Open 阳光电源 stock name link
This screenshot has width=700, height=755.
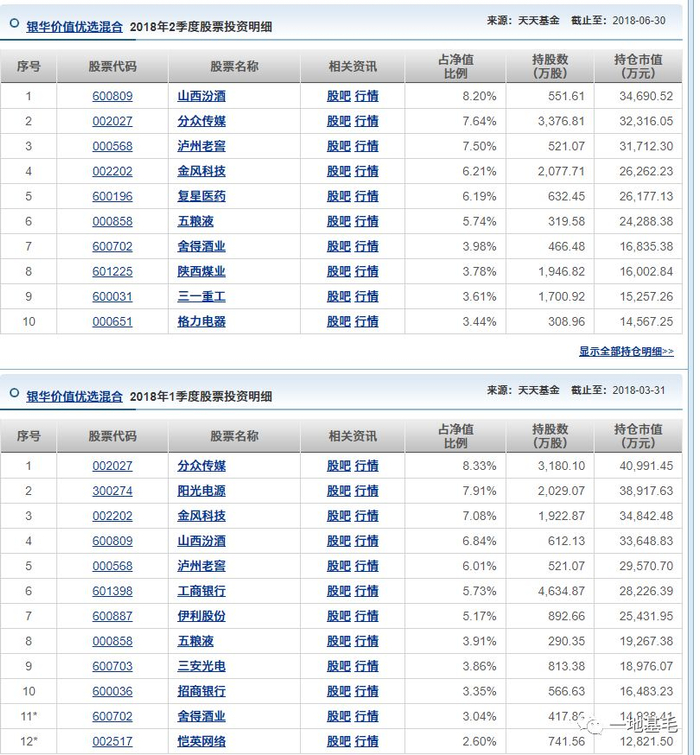coord(201,491)
